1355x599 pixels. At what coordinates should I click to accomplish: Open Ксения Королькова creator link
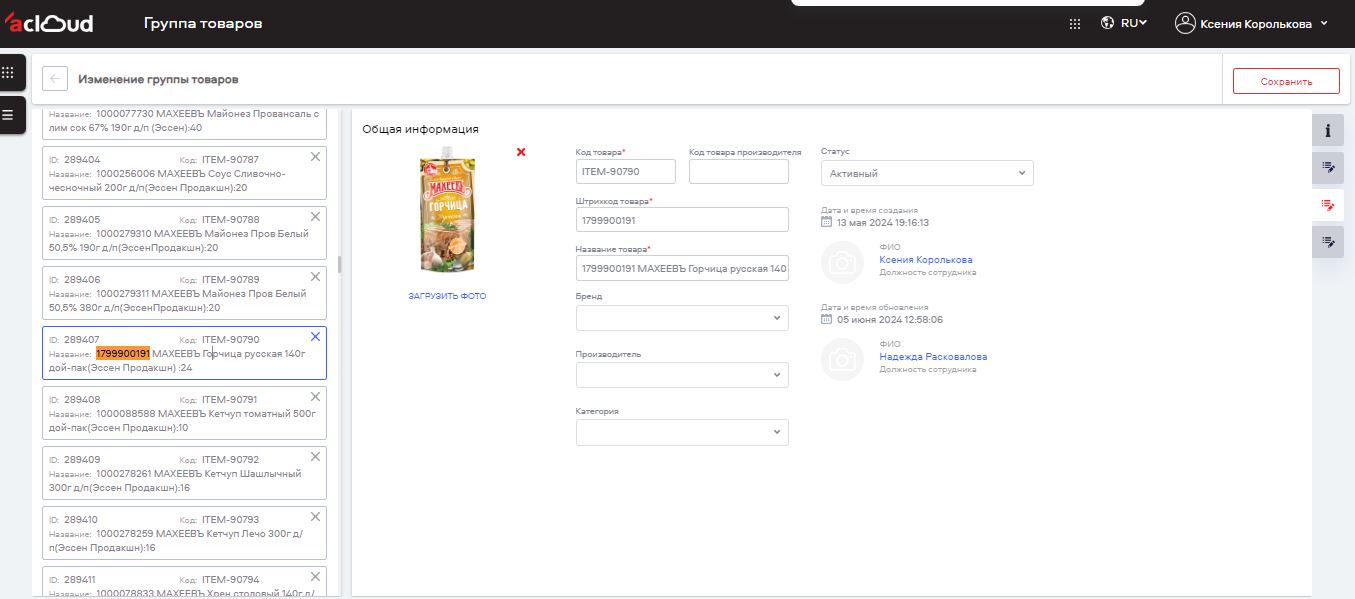pos(926,260)
